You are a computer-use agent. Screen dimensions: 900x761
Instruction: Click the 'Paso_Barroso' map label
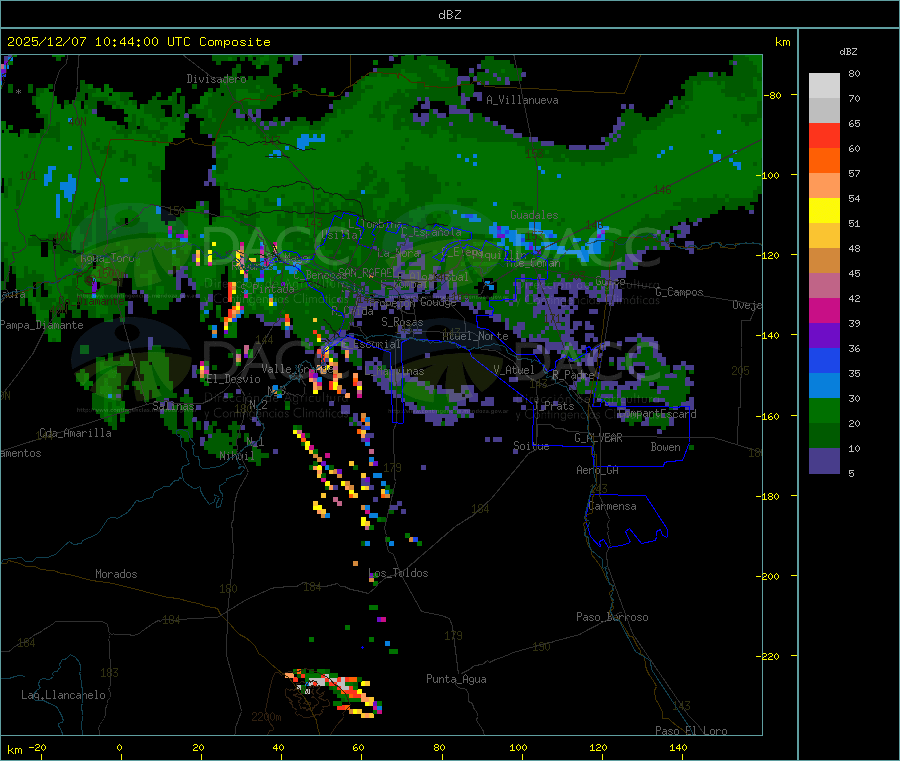612,617
